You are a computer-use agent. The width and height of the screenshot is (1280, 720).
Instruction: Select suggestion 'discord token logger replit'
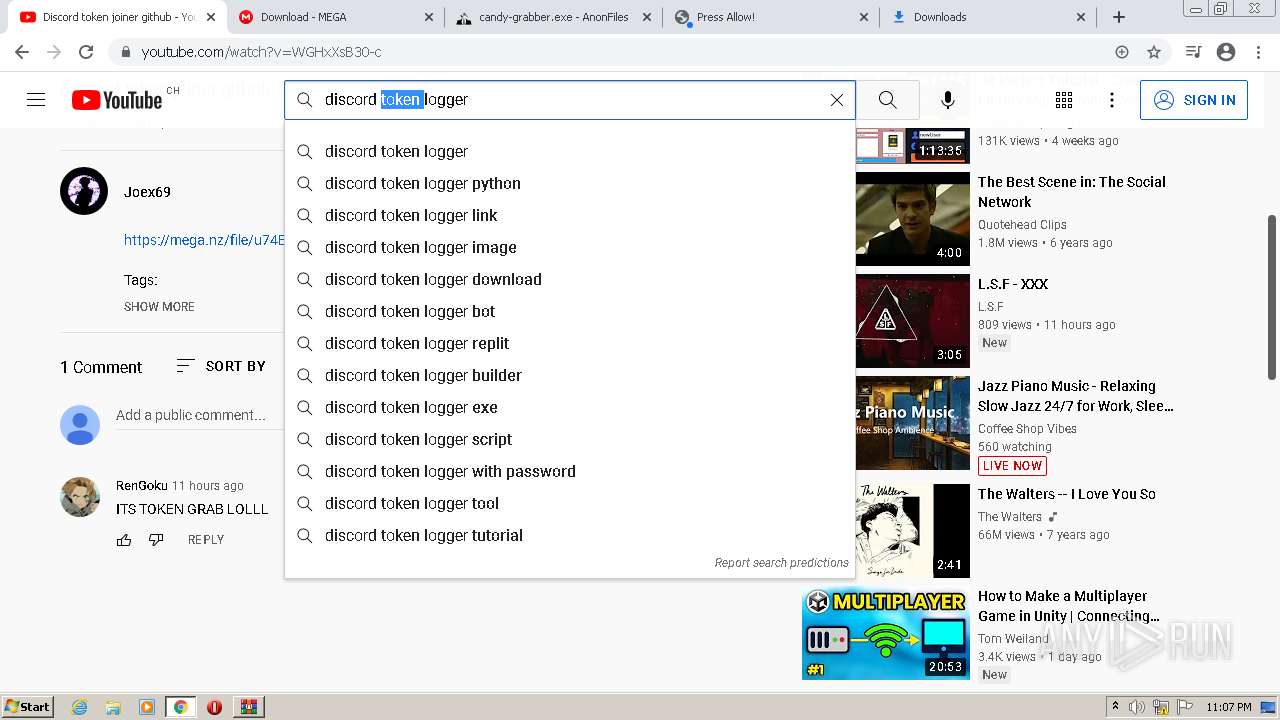tap(570, 343)
